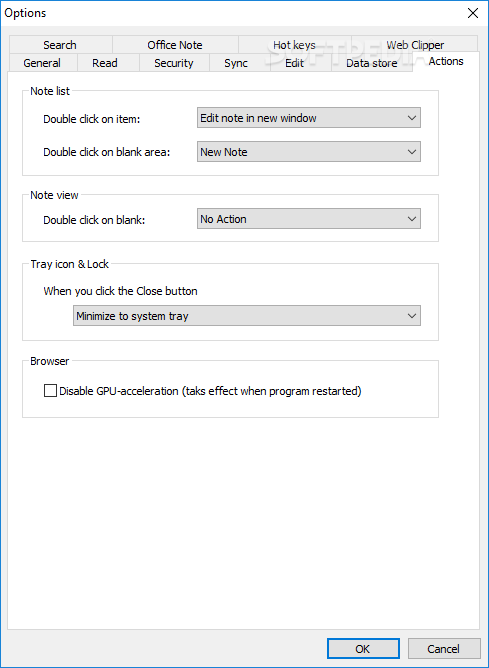Click the Actions tab

pos(446,62)
